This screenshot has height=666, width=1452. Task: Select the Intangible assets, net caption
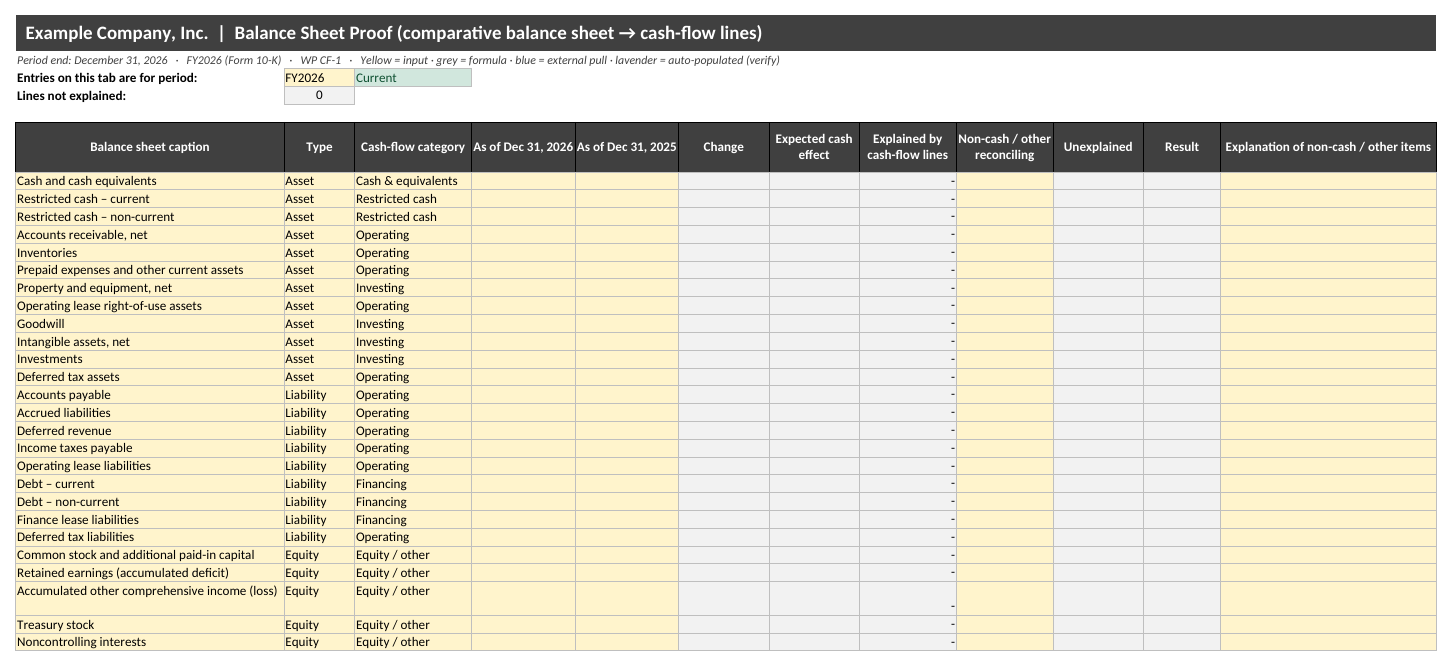coord(150,342)
